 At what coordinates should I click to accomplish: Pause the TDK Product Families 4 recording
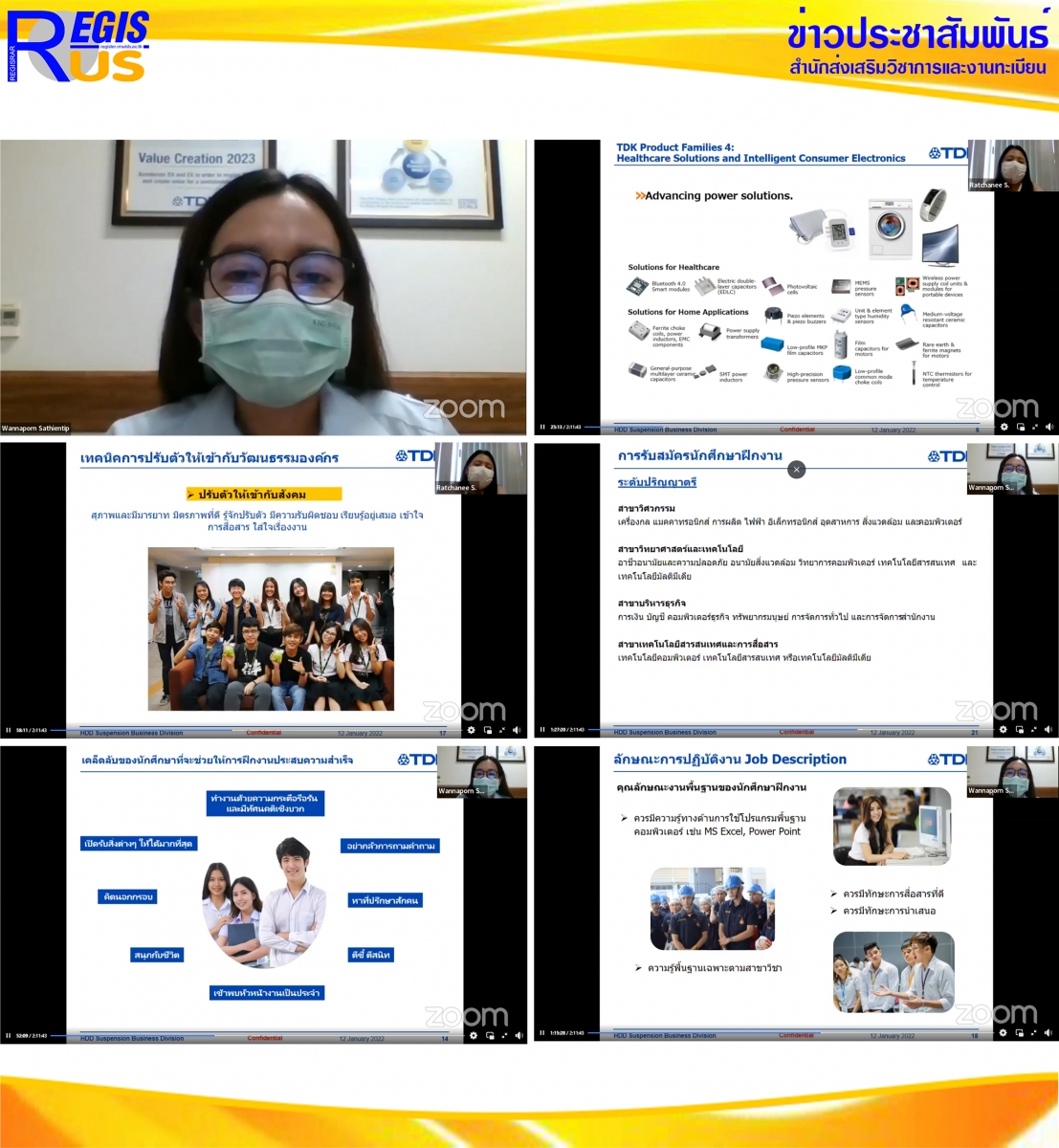[x=542, y=428]
